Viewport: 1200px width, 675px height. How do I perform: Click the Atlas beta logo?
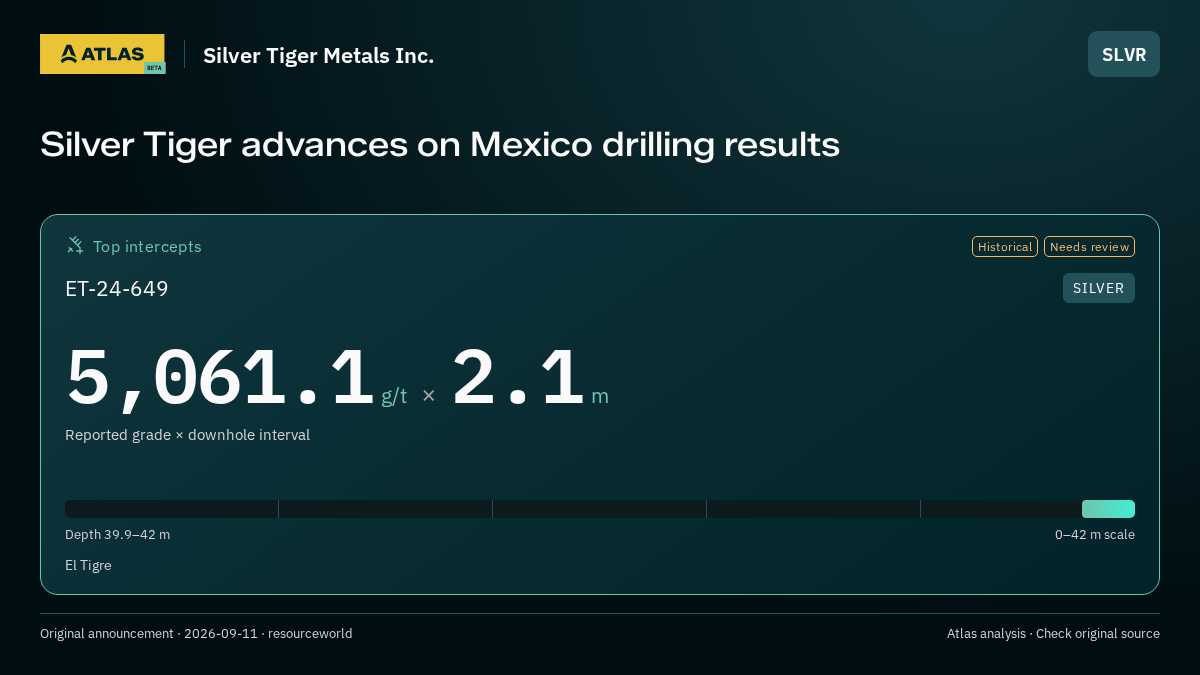coord(102,54)
